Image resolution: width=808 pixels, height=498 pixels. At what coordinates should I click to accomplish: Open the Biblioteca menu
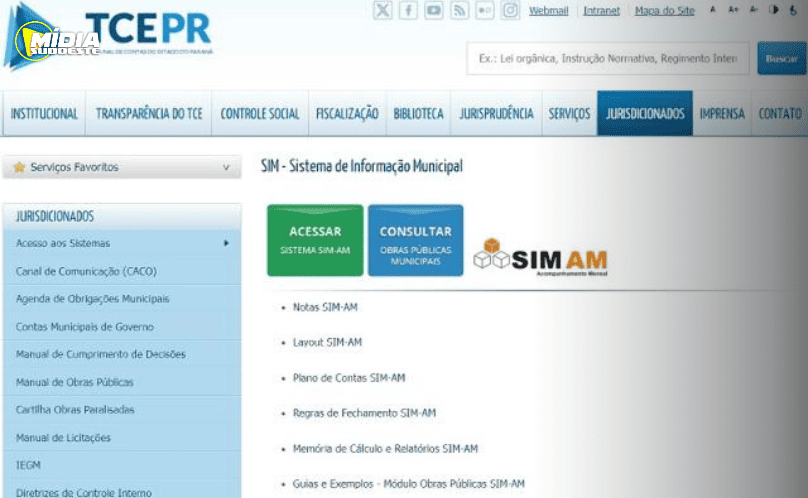(x=418, y=113)
